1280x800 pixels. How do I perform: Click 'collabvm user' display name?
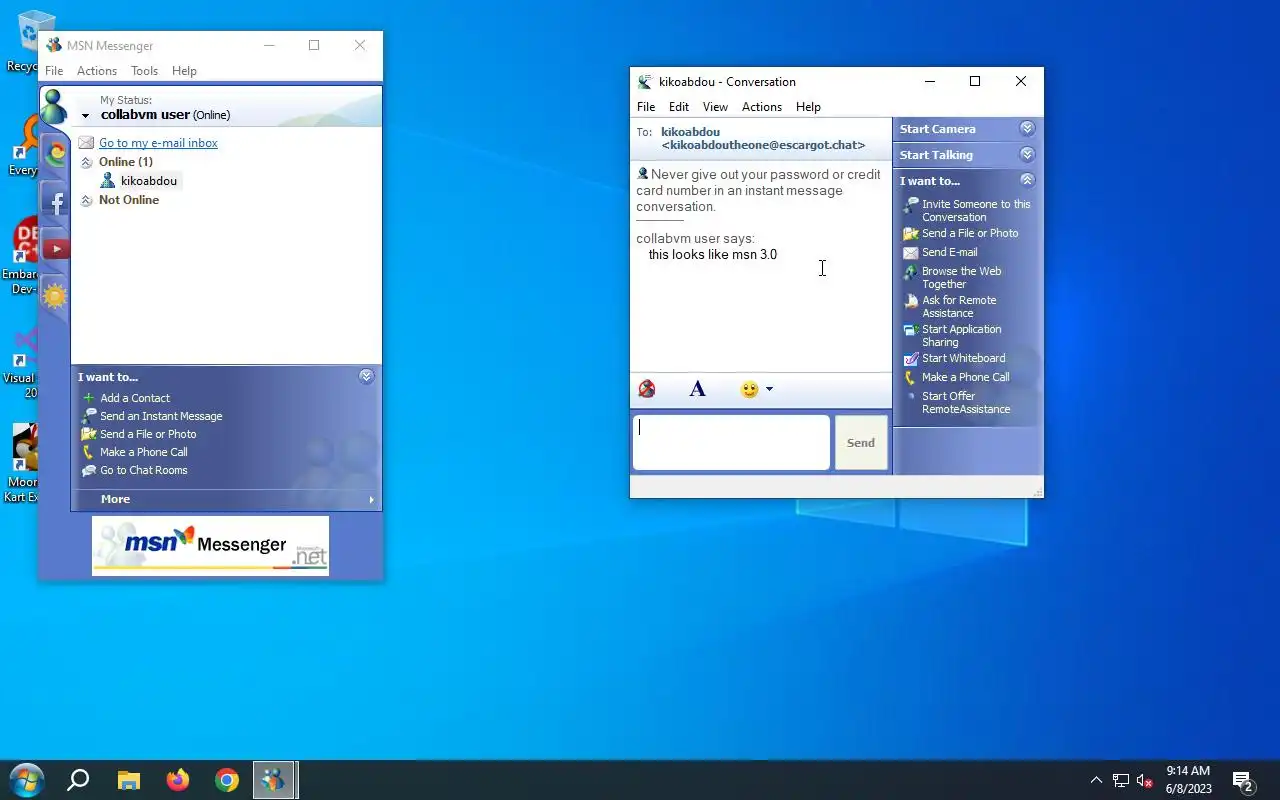tap(145, 115)
